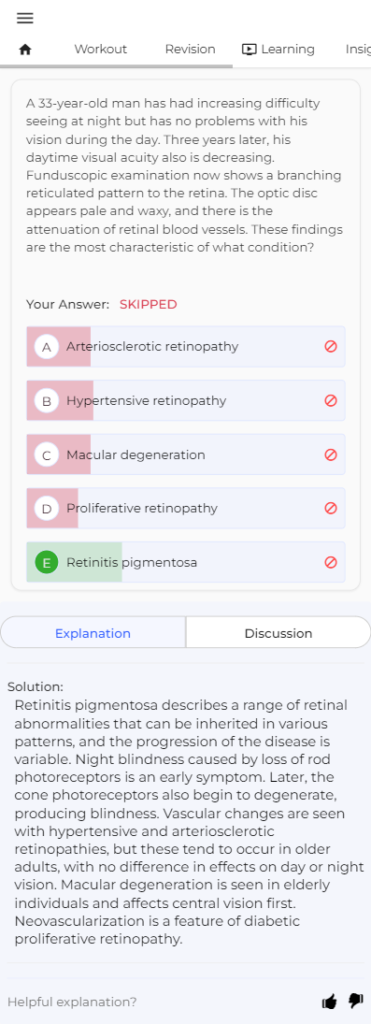
Task: Click blocked icon on Retinitis pigmentosa
Action: click(x=331, y=562)
